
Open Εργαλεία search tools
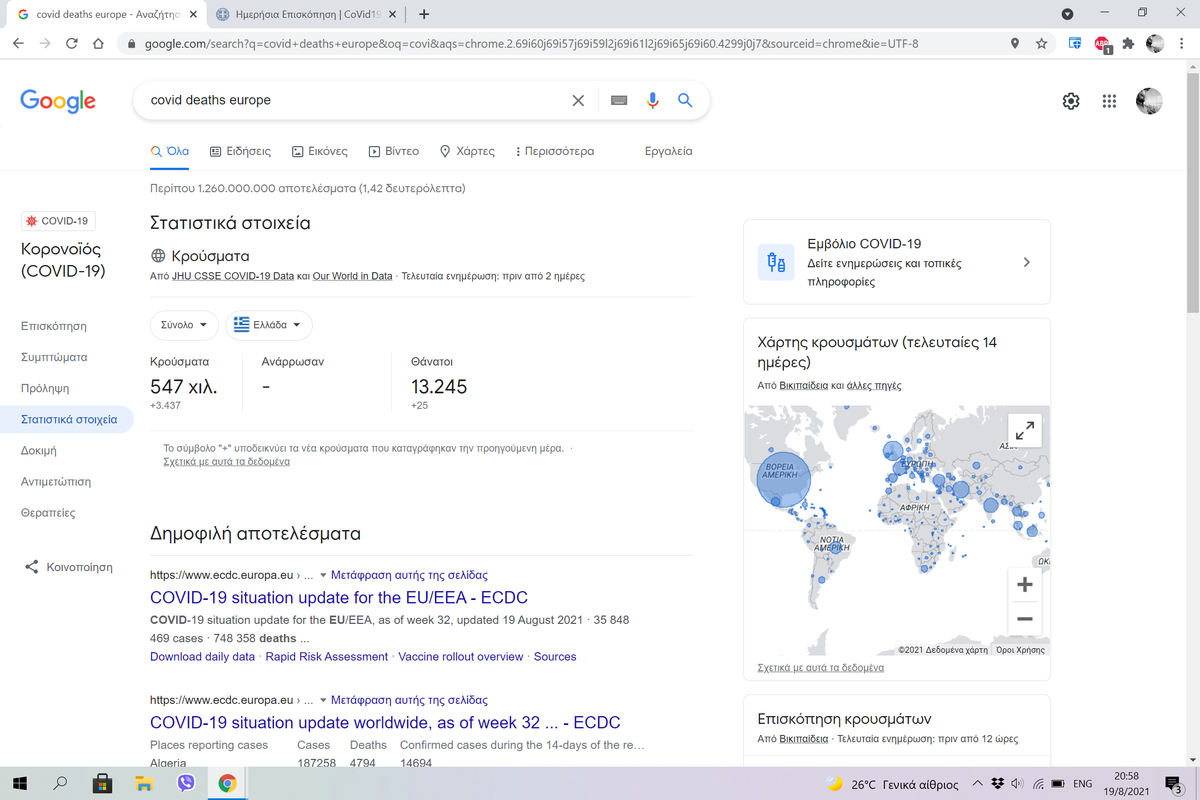pos(669,151)
